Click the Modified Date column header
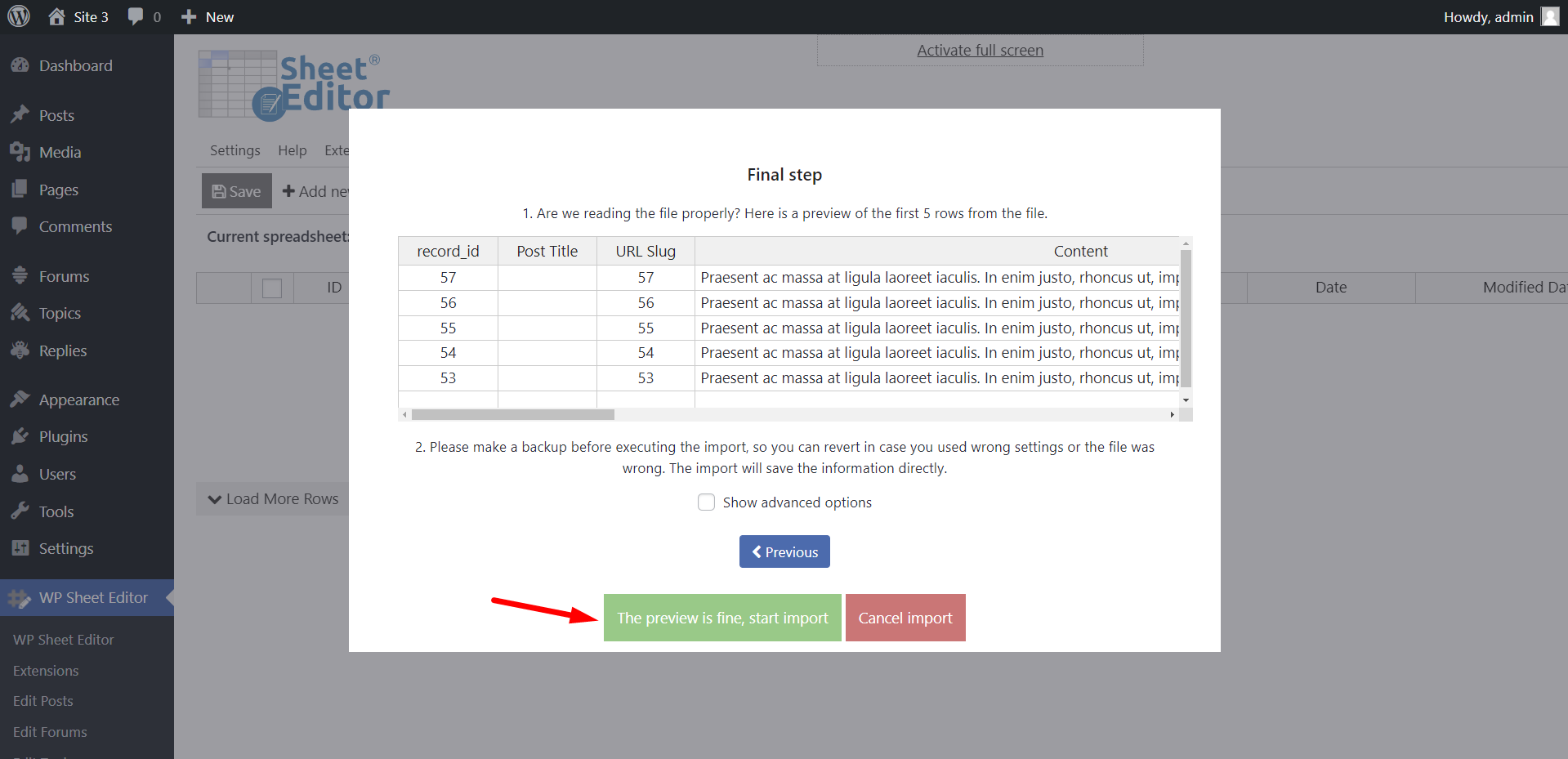Image resolution: width=1568 pixels, height=759 pixels. (1492, 288)
